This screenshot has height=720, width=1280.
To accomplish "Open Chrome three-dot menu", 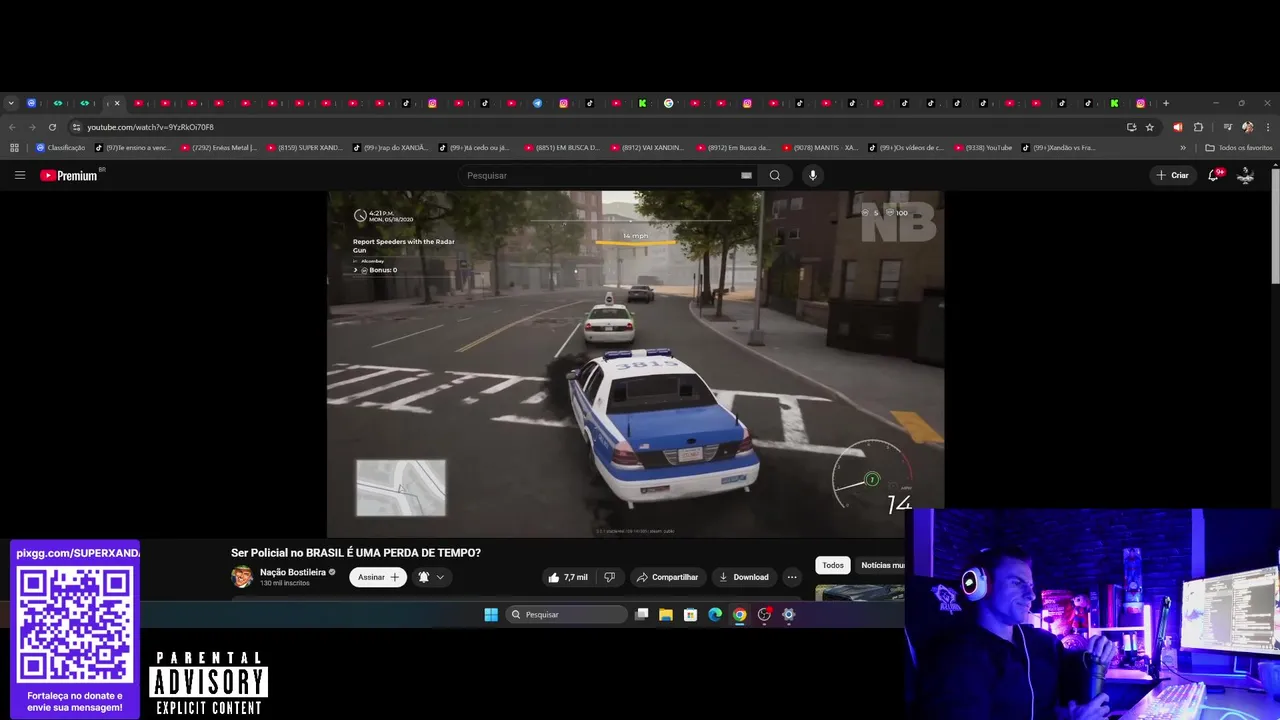I will pos(1268,127).
